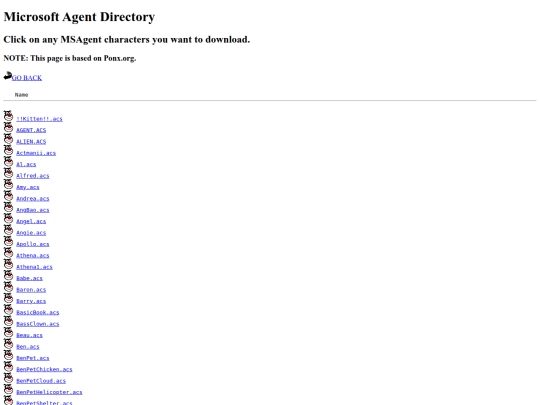Viewport: 540px width, 405px height.
Task: Open the Athena.acs link
Action: (x=33, y=256)
